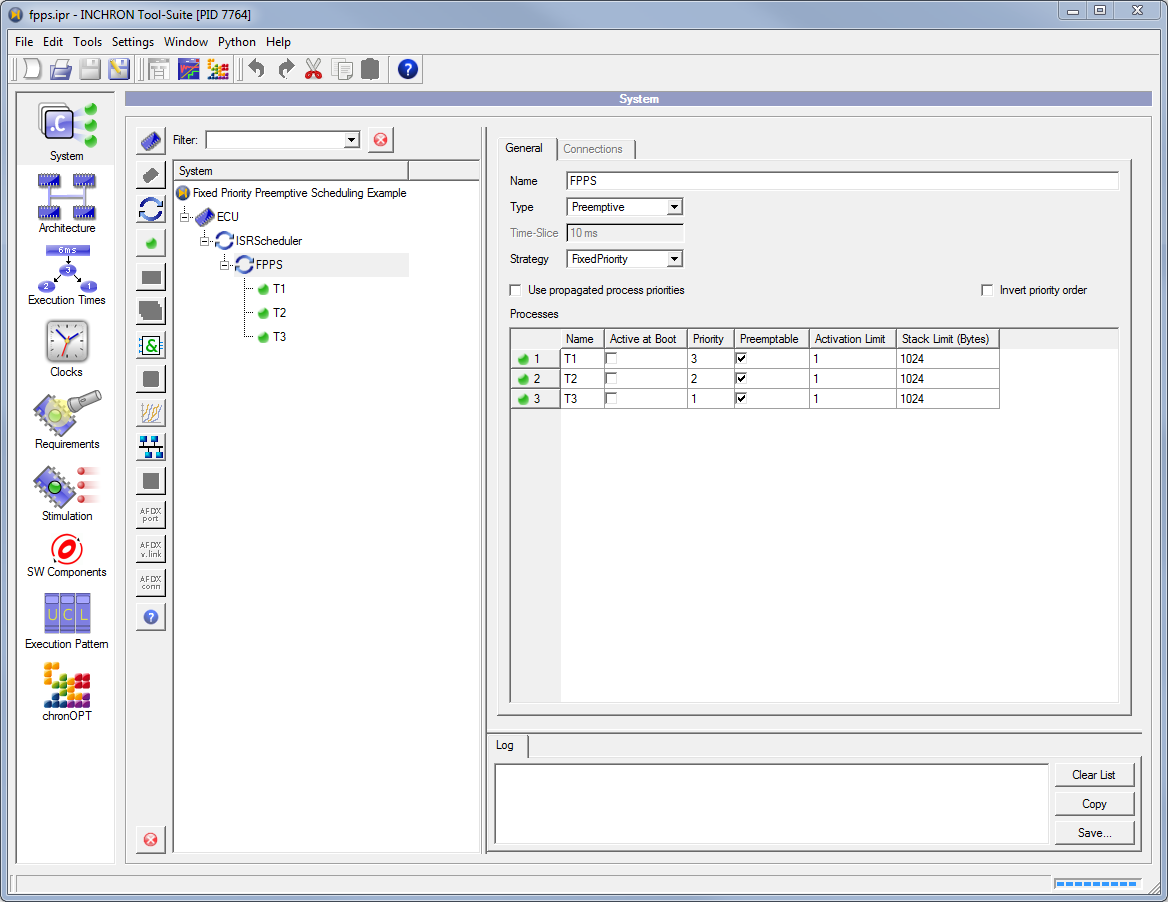The height and width of the screenshot is (902, 1168).
Task: Collapse the ECU tree node
Action: (x=184, y=217)
